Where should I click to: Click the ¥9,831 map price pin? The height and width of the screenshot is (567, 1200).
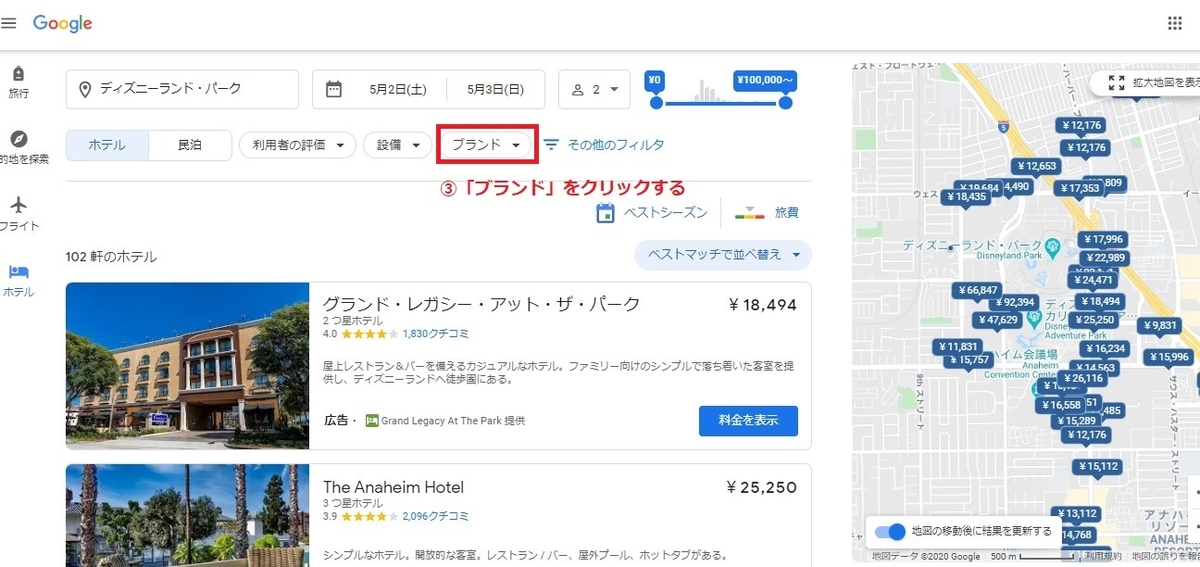click(x=1161, y=326)
